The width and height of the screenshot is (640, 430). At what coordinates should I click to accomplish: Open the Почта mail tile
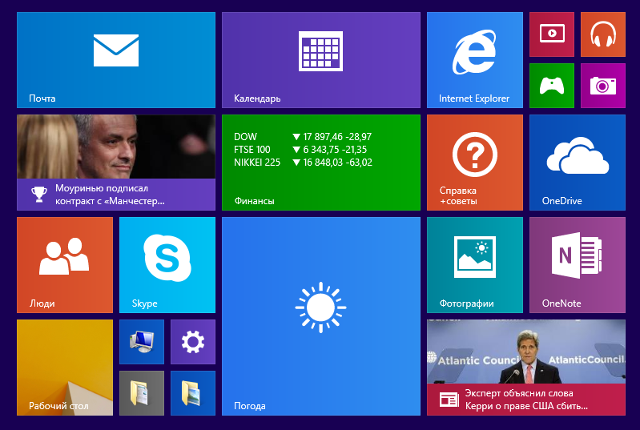tap(116, 60)
